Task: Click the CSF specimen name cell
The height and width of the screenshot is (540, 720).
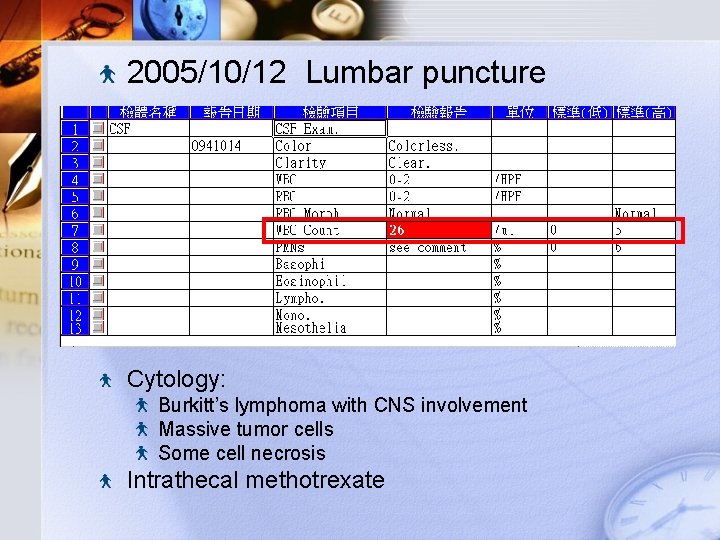Action: [148, 129]
